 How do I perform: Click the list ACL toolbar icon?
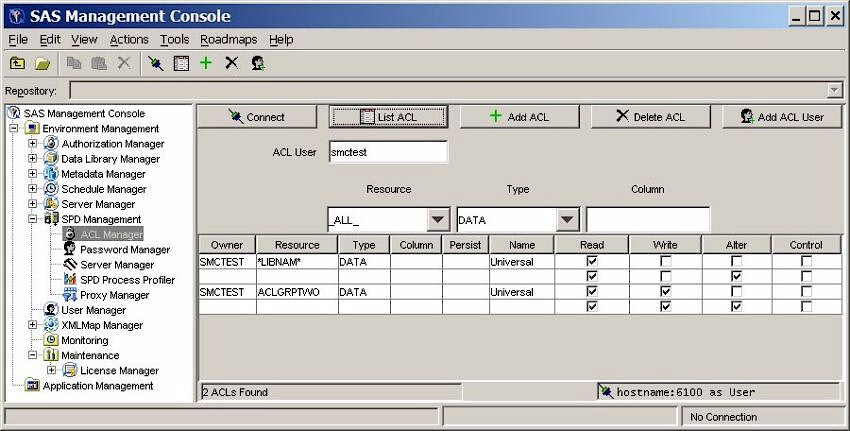tap(181, 64)
